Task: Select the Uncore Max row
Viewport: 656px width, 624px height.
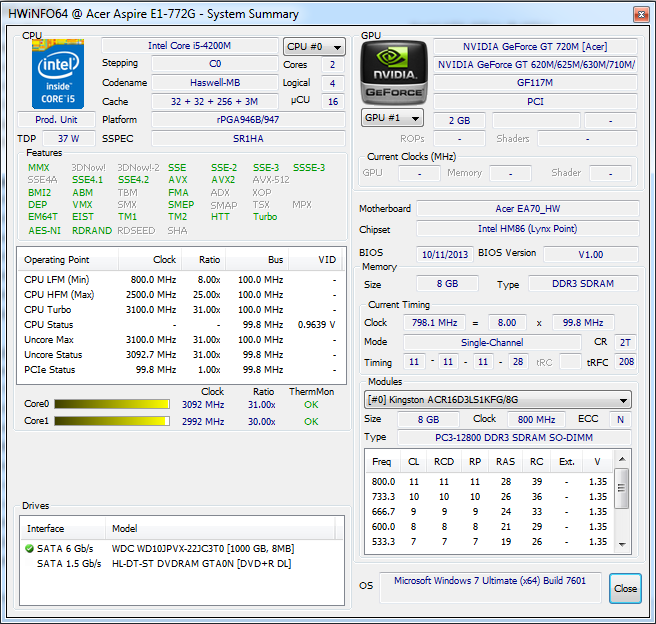Action: click(x=181, y=340)
